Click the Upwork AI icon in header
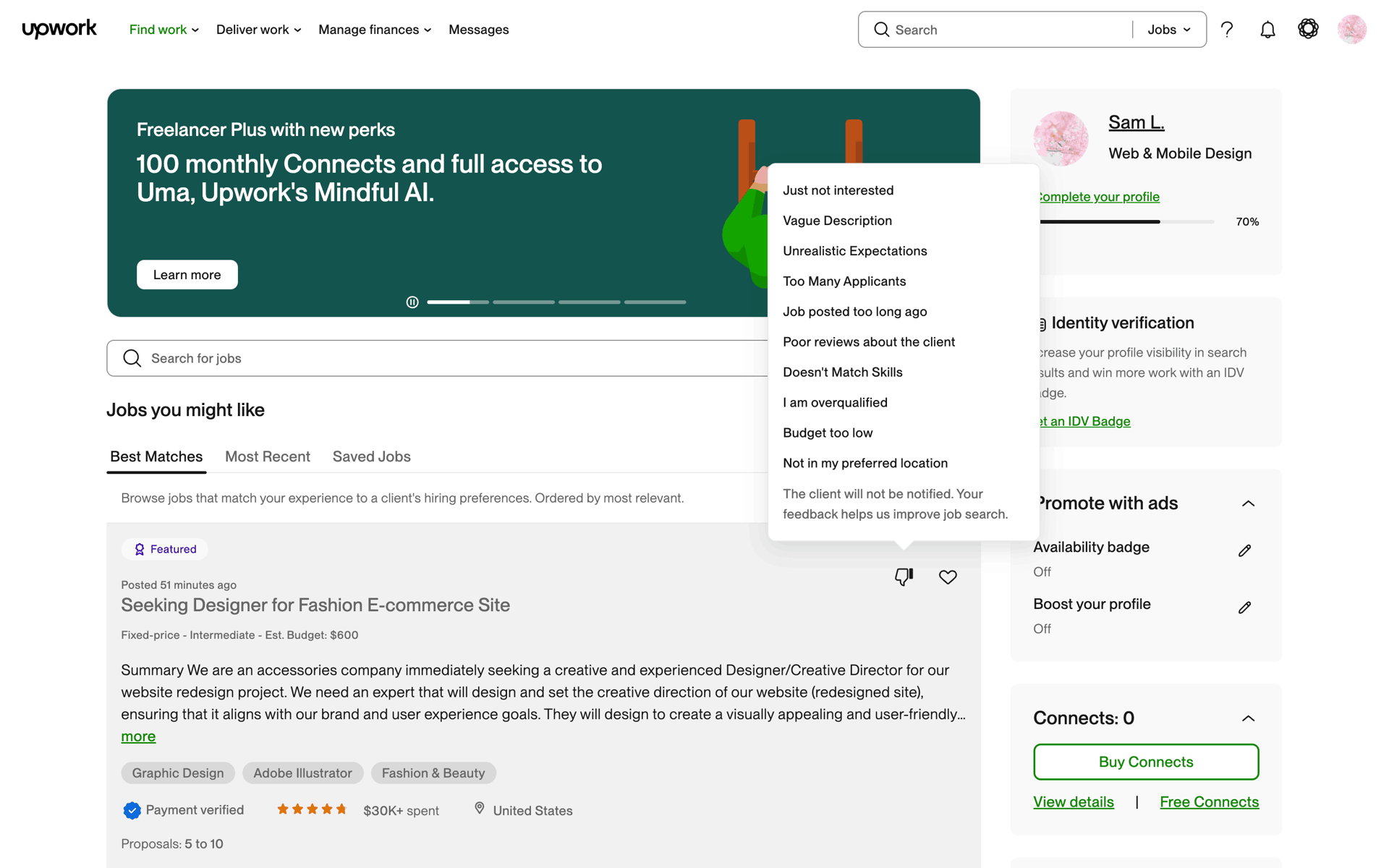Screen dimensions: 1389x868 click(x=1308, y=29)
